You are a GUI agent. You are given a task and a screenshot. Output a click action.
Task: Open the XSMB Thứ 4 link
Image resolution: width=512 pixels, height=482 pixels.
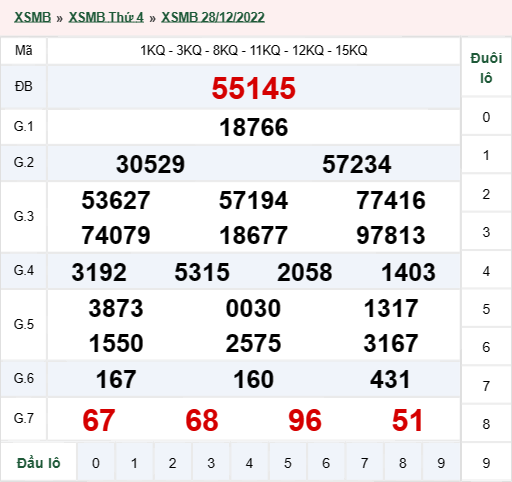(106, 17)
